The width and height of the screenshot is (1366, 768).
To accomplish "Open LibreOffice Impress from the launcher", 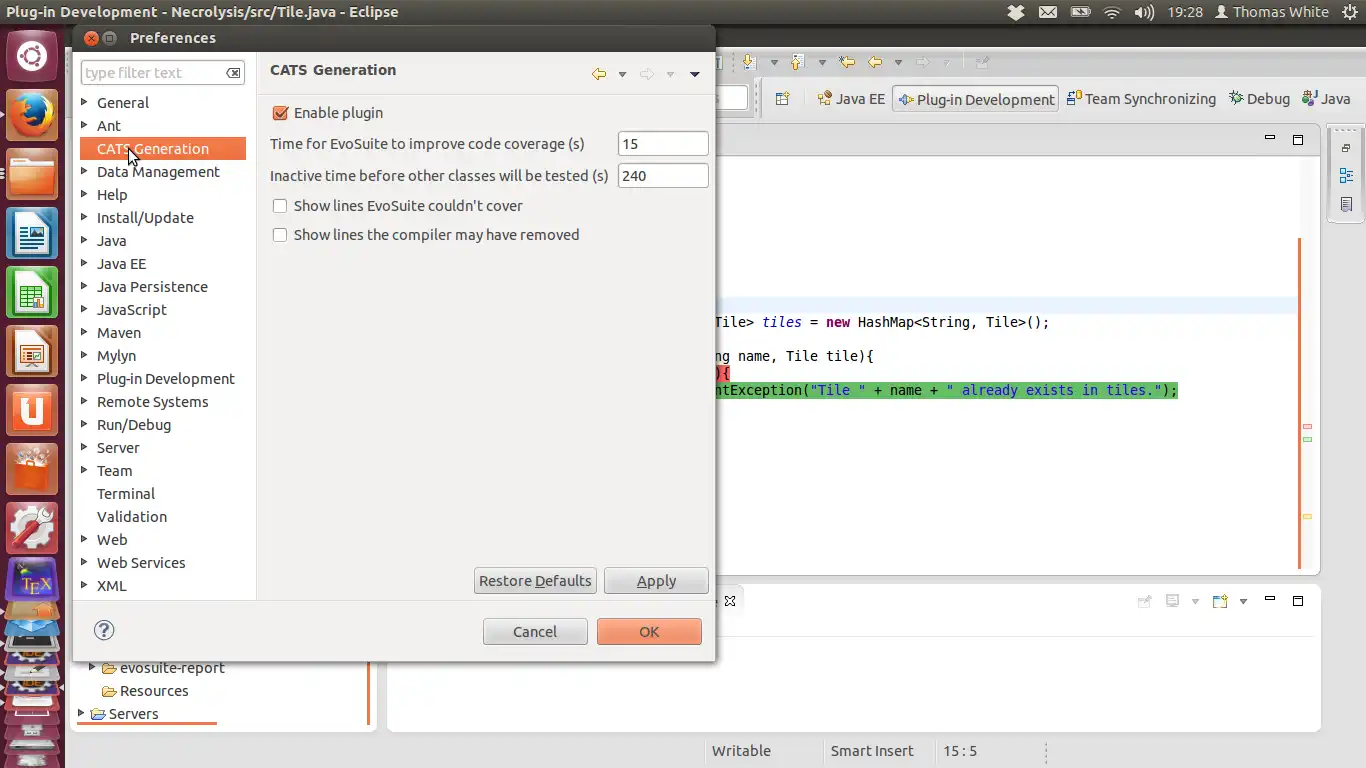I will (x=32, y=351).
